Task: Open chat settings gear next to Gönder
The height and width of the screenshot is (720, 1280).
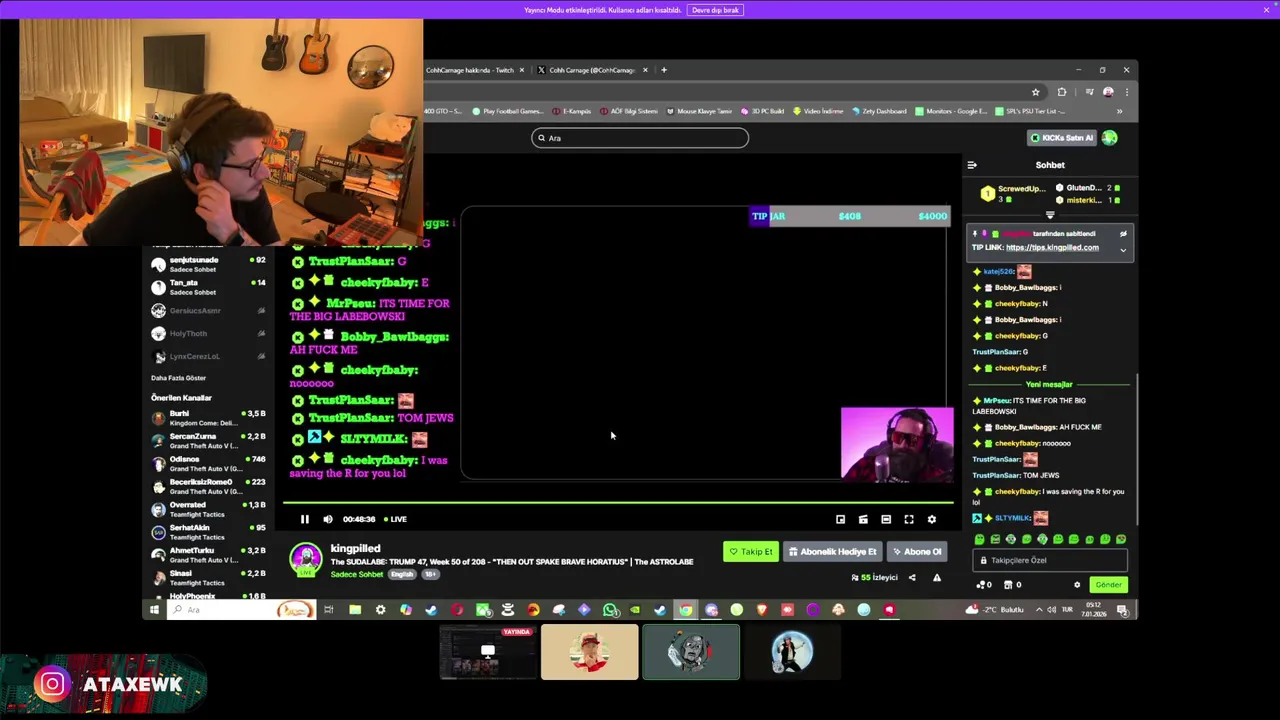Action: 1077,585
